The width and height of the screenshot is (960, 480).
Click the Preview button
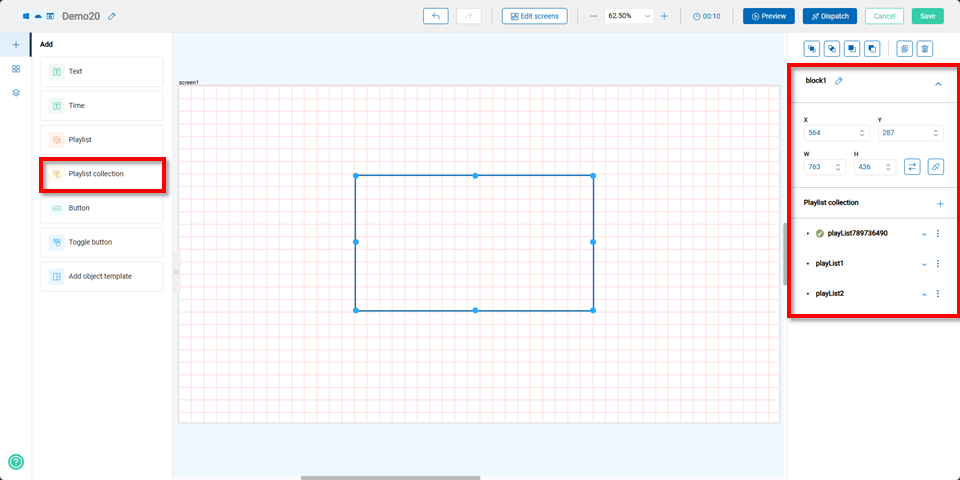pyautogui.click(x=768, y=16)
